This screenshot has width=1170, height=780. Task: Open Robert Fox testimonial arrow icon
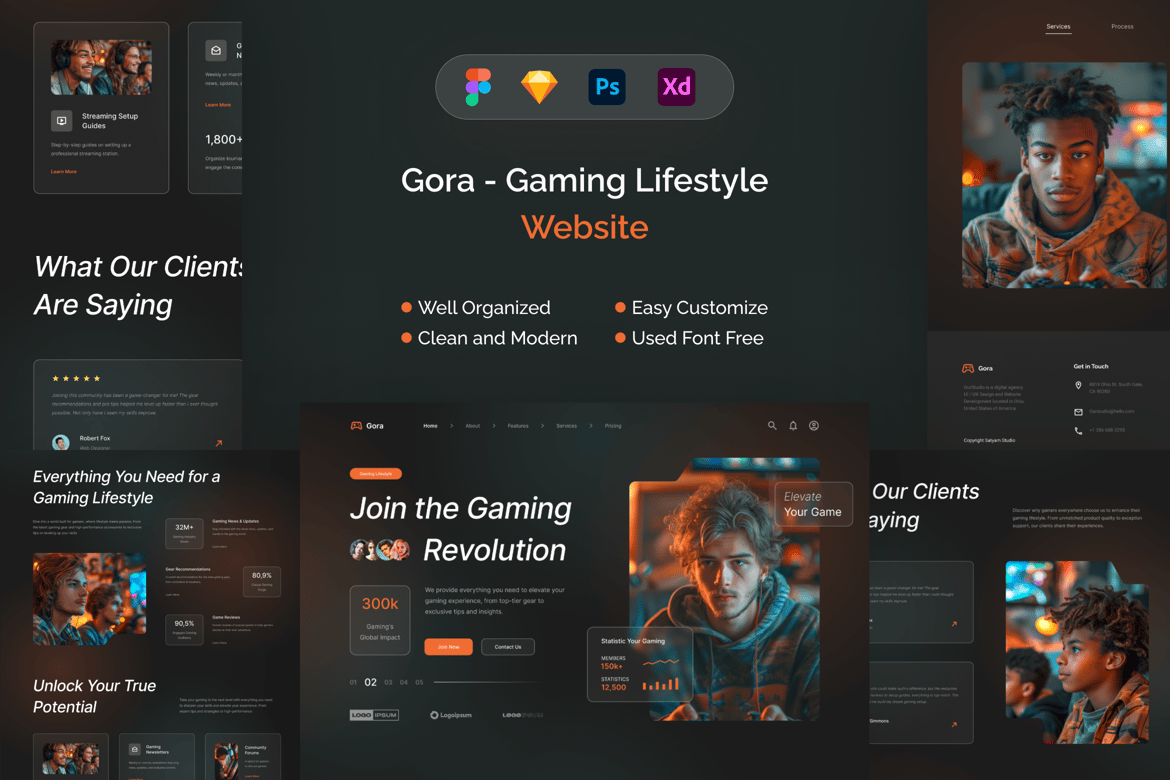coord(219,443)
